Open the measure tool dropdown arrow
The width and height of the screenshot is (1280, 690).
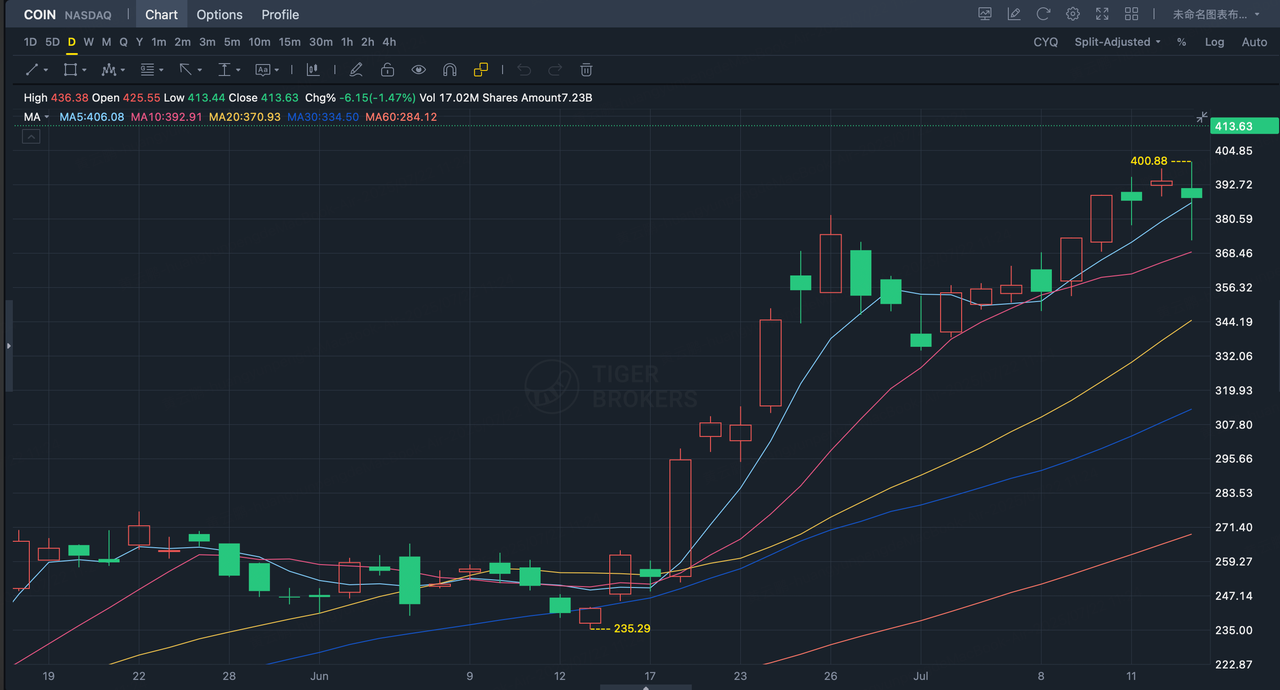point(238,70)
